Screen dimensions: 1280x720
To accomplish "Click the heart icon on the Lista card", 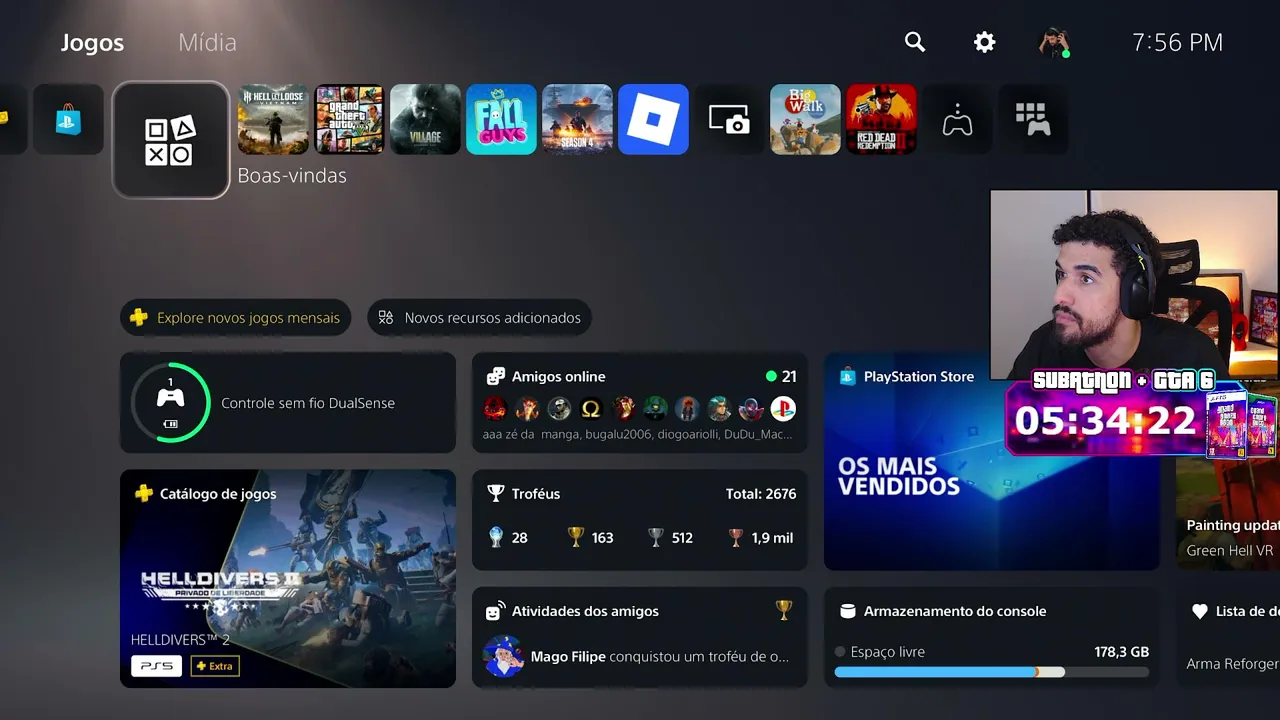I will (x=1200, y=611).
